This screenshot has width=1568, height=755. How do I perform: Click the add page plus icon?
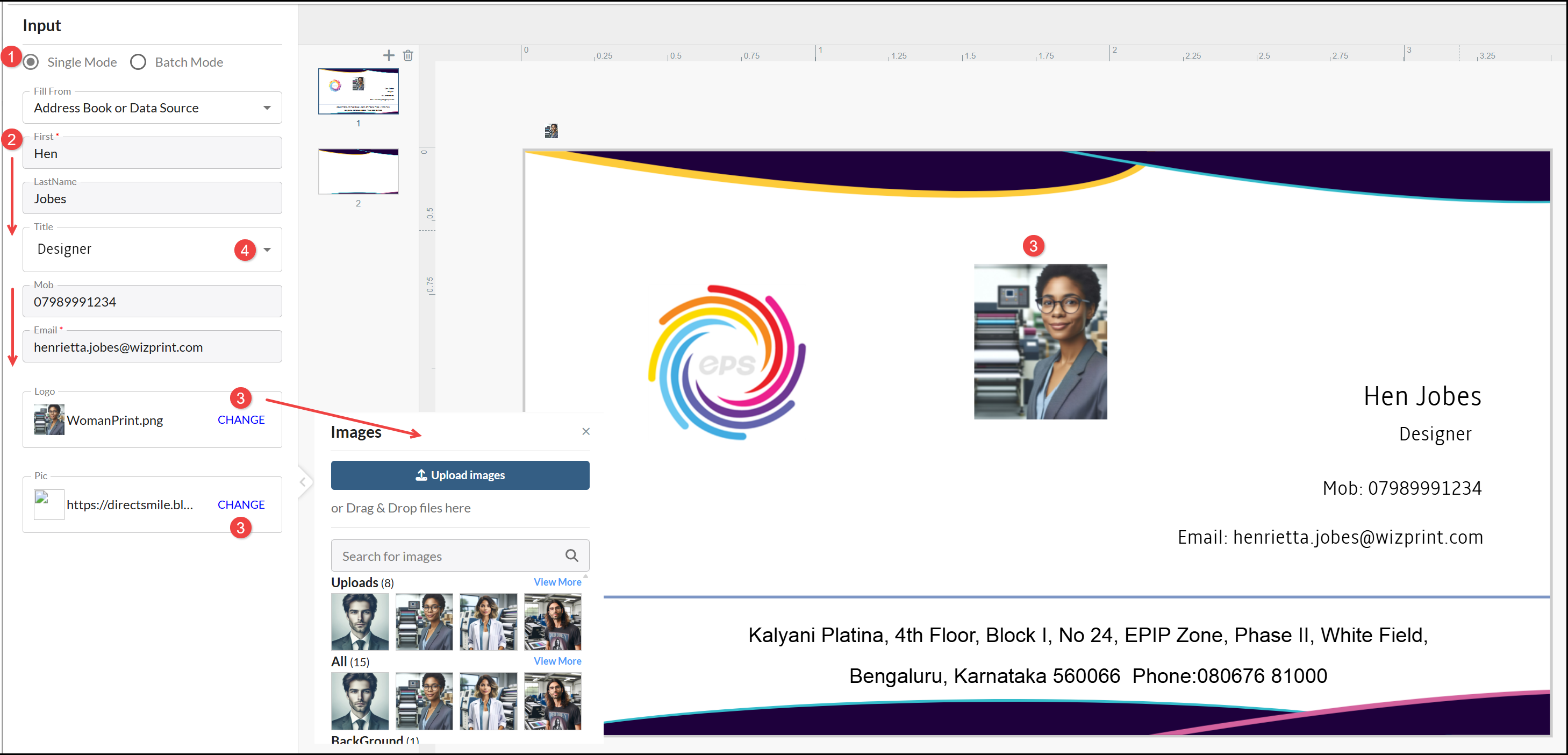pyautogui.click(x=388, y=55)
